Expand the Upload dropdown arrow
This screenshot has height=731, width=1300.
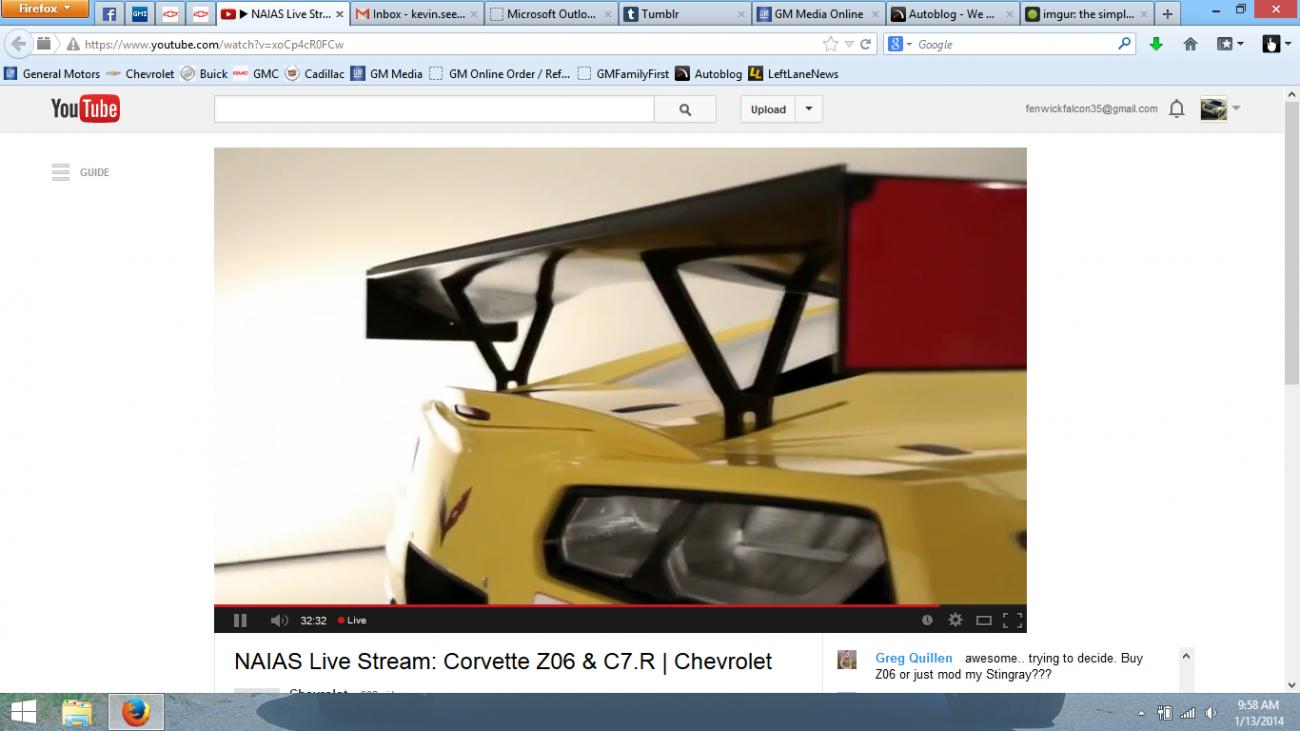(x=808, y=109)
